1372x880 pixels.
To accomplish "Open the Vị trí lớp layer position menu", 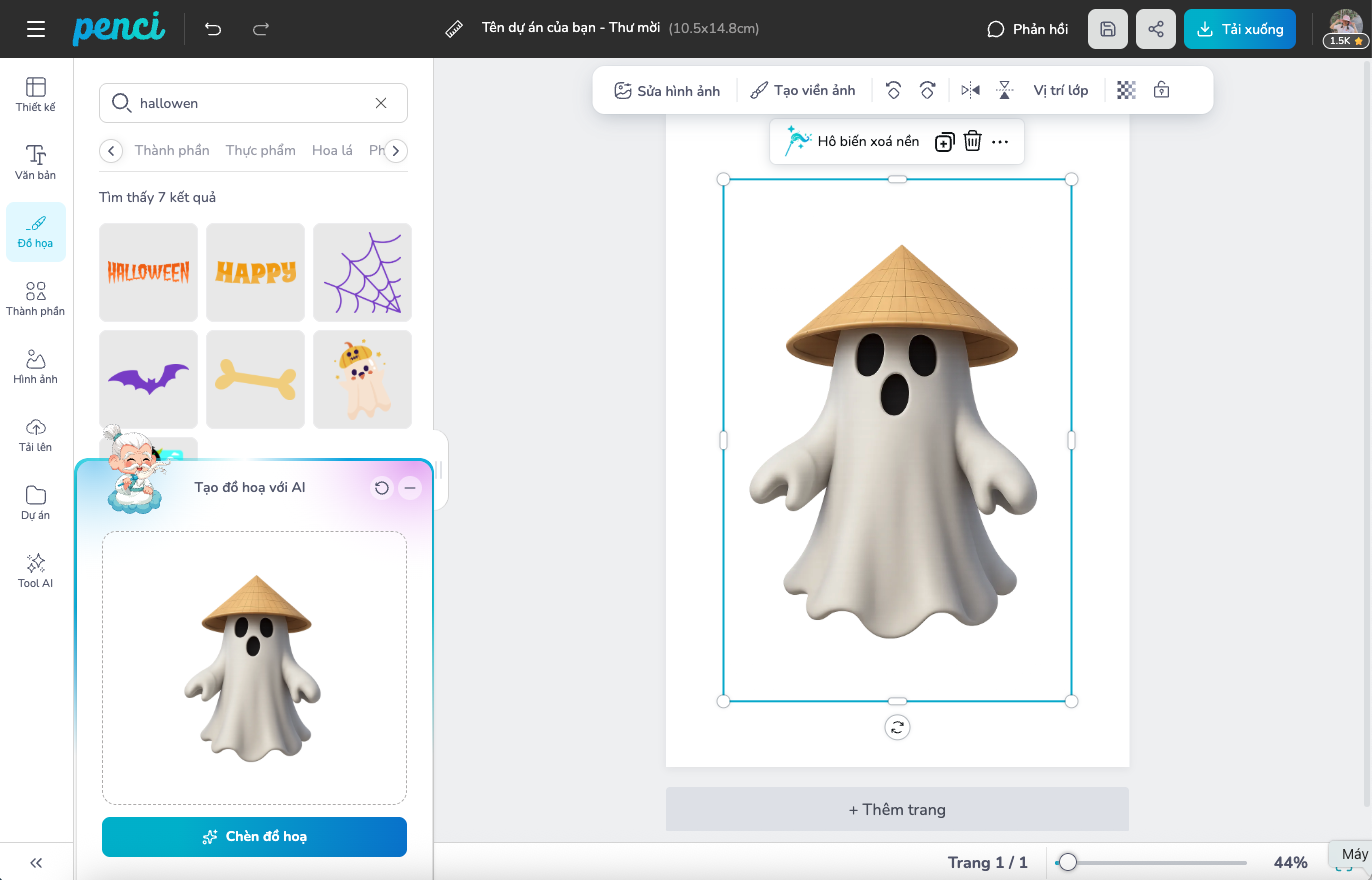I will (x=1060, y=90).
